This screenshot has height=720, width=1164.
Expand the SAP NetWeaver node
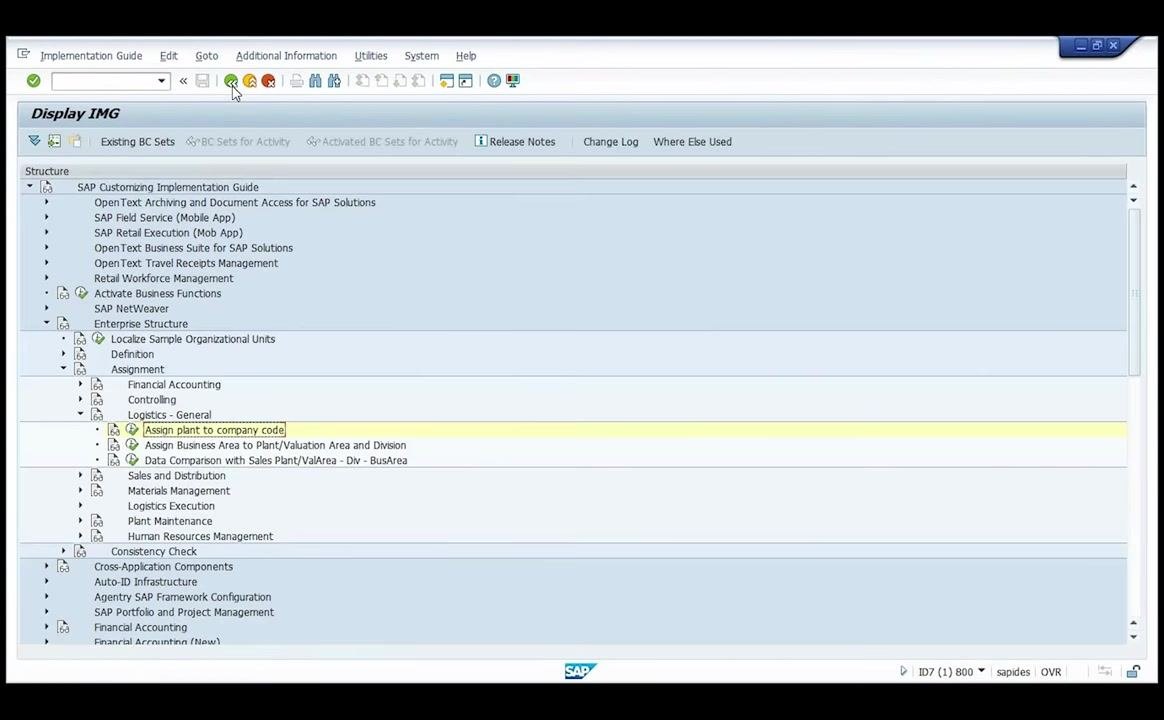46,308
